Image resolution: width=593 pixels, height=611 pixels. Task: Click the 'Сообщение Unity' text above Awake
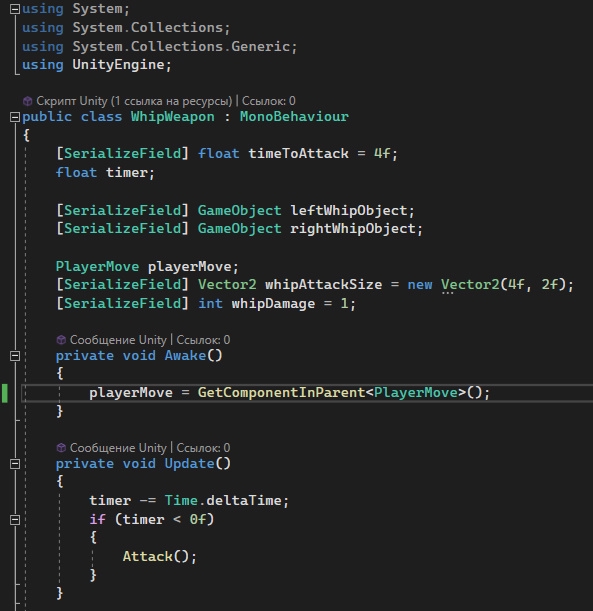pyautogui.click(x=118, y=340)
